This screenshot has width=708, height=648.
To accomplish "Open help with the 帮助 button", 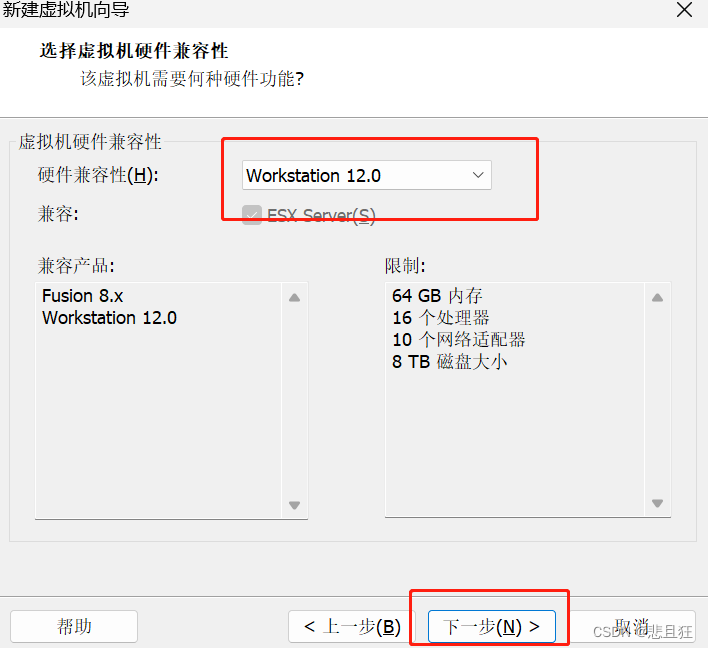I will (74, 626).
